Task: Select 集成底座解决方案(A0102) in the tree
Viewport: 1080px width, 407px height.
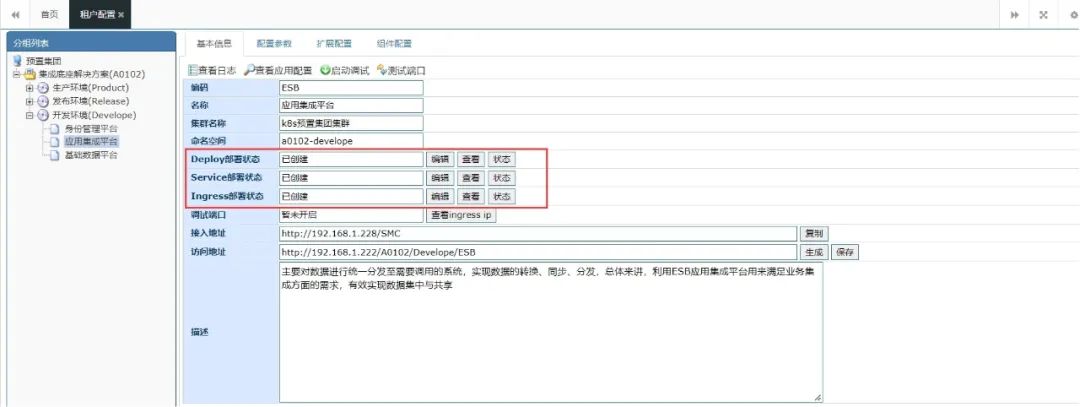Action: [92, 74]
